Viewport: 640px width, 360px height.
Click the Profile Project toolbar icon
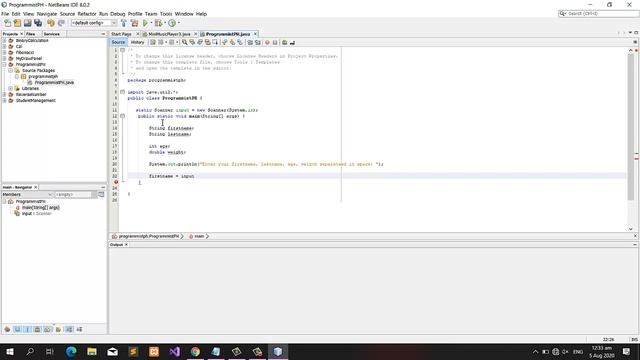click(x=172, y=23)
